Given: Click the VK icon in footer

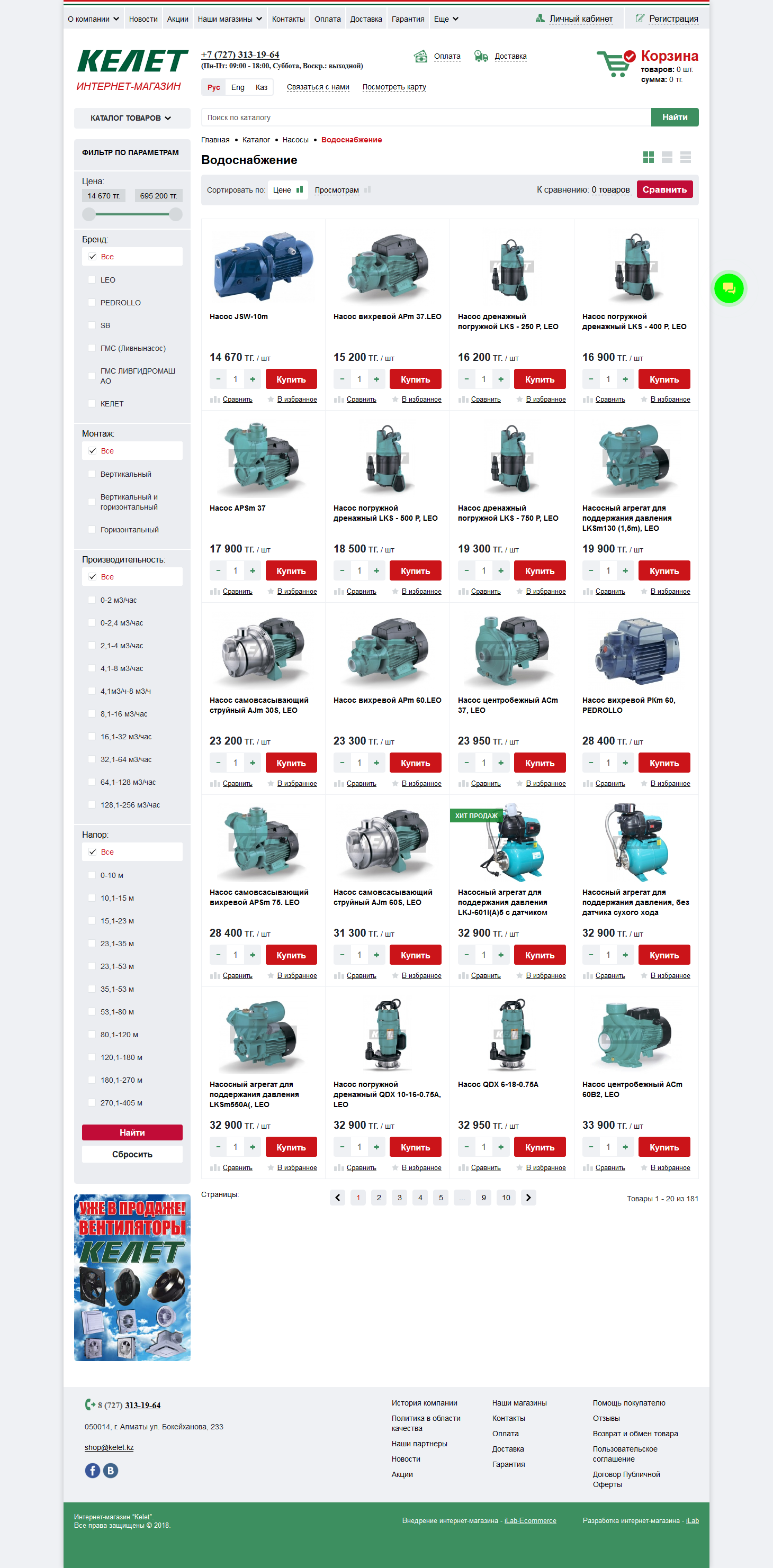Looking at the screenshot, I should [110, 1470].
